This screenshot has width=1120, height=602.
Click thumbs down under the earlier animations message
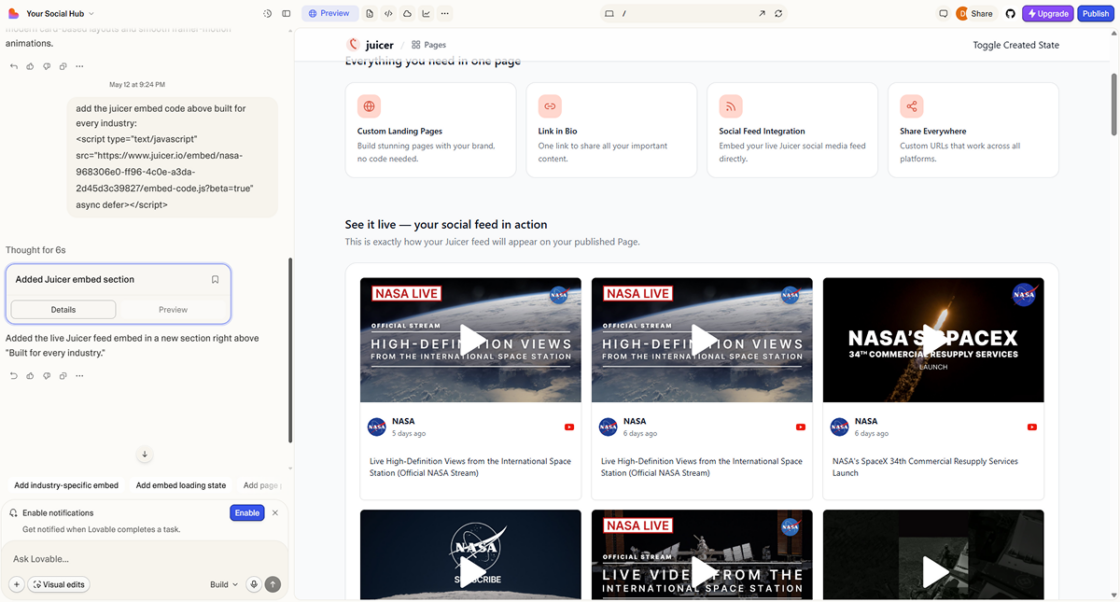[x=46, y=66]
